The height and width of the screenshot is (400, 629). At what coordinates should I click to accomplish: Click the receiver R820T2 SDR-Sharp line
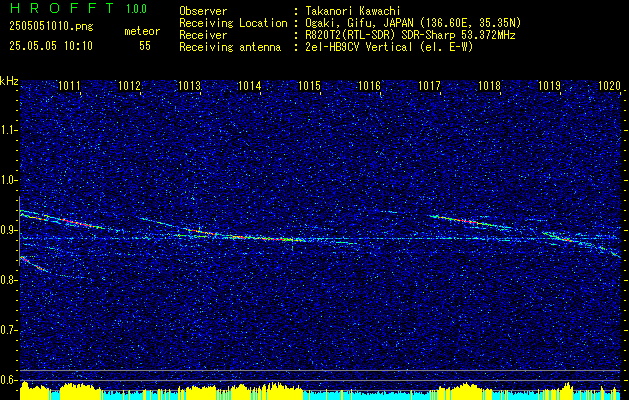click(x=410, y=35)
